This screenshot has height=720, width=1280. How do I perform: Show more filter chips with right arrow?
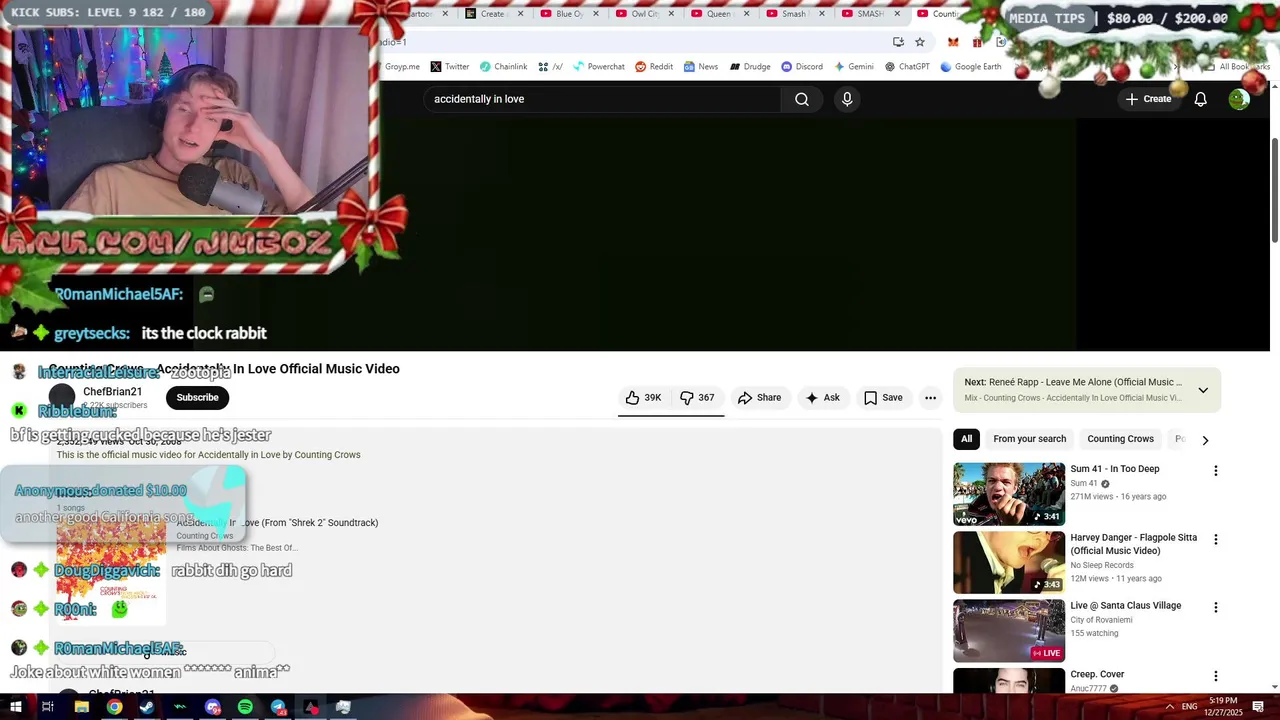click(x=1205, y=440)
